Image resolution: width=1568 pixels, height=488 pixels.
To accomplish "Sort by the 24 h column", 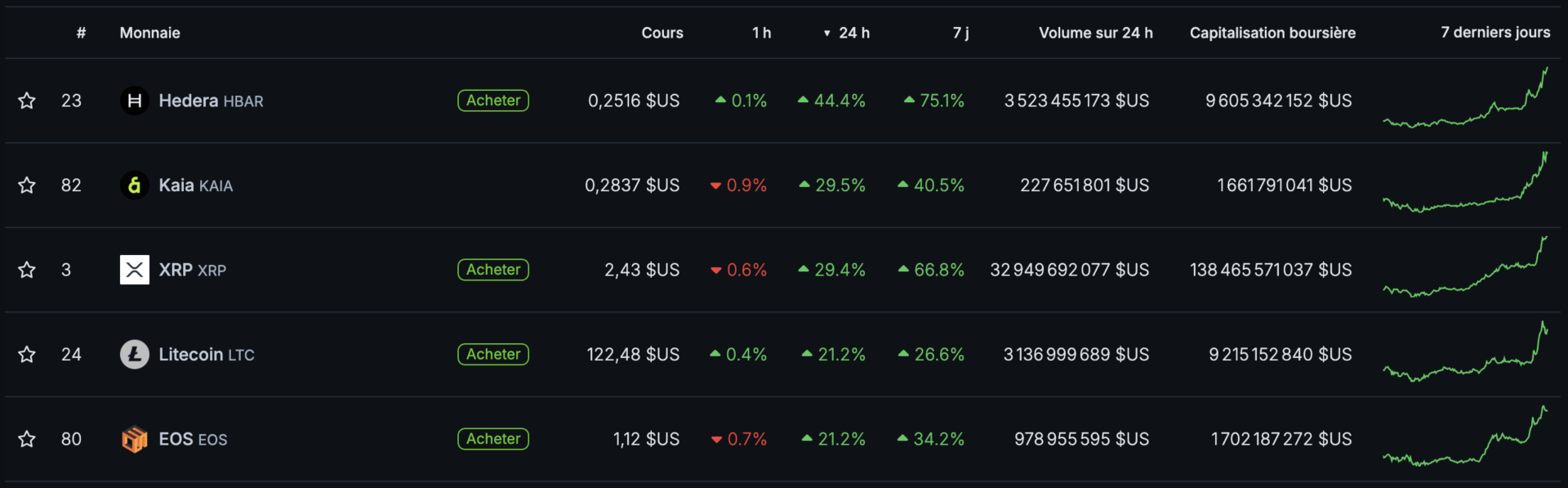I will 853,33.
